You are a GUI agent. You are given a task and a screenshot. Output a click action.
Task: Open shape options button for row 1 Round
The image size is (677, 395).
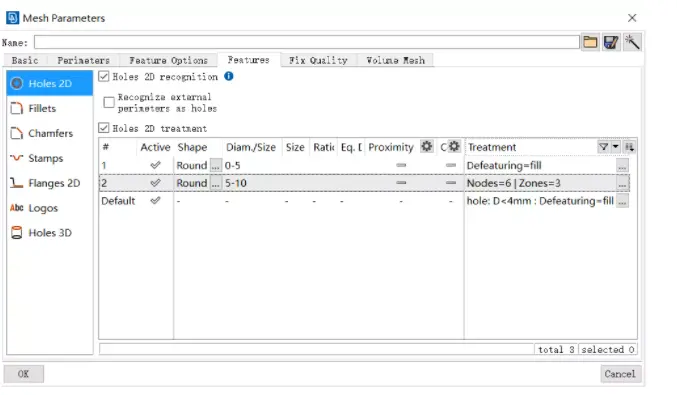point(215,166)
